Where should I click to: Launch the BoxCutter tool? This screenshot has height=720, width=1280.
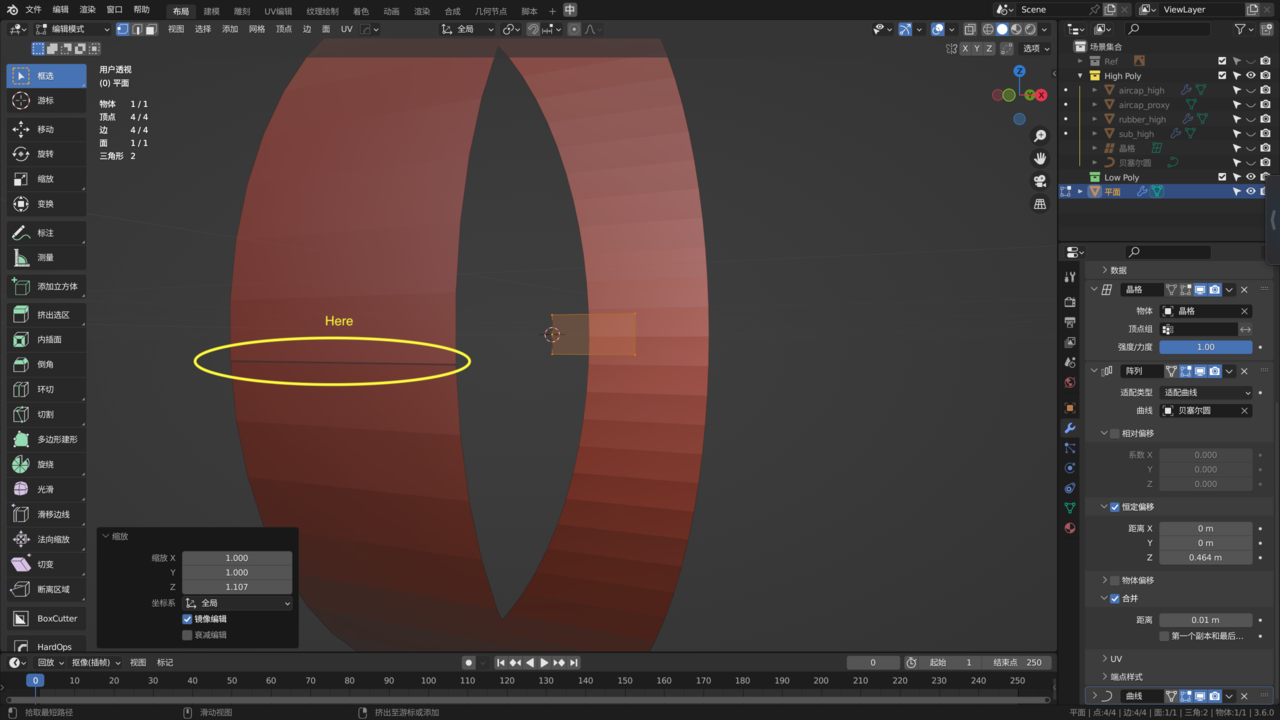(46, 619)
